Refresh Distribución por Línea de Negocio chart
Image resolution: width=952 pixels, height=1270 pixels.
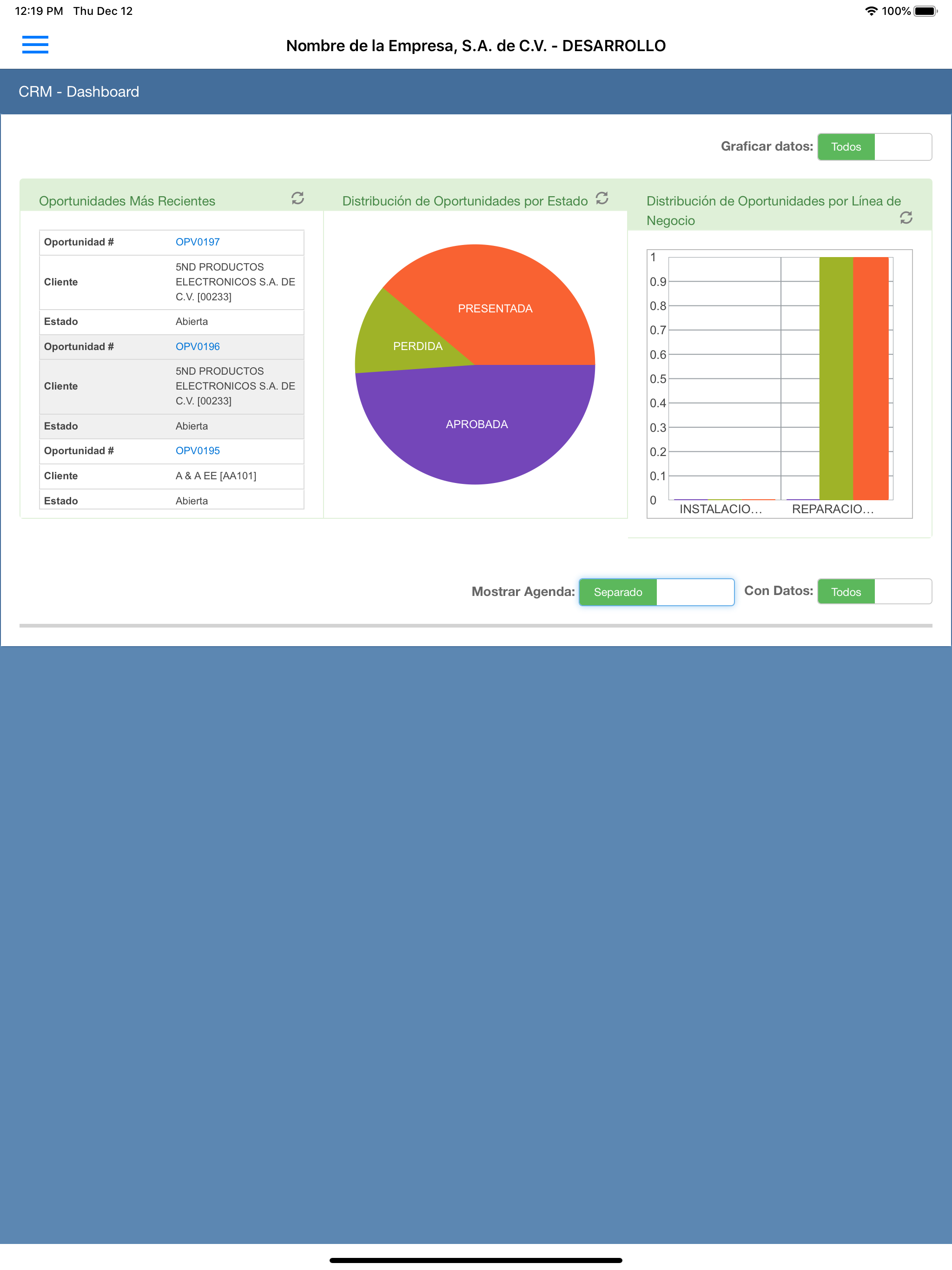906,218
